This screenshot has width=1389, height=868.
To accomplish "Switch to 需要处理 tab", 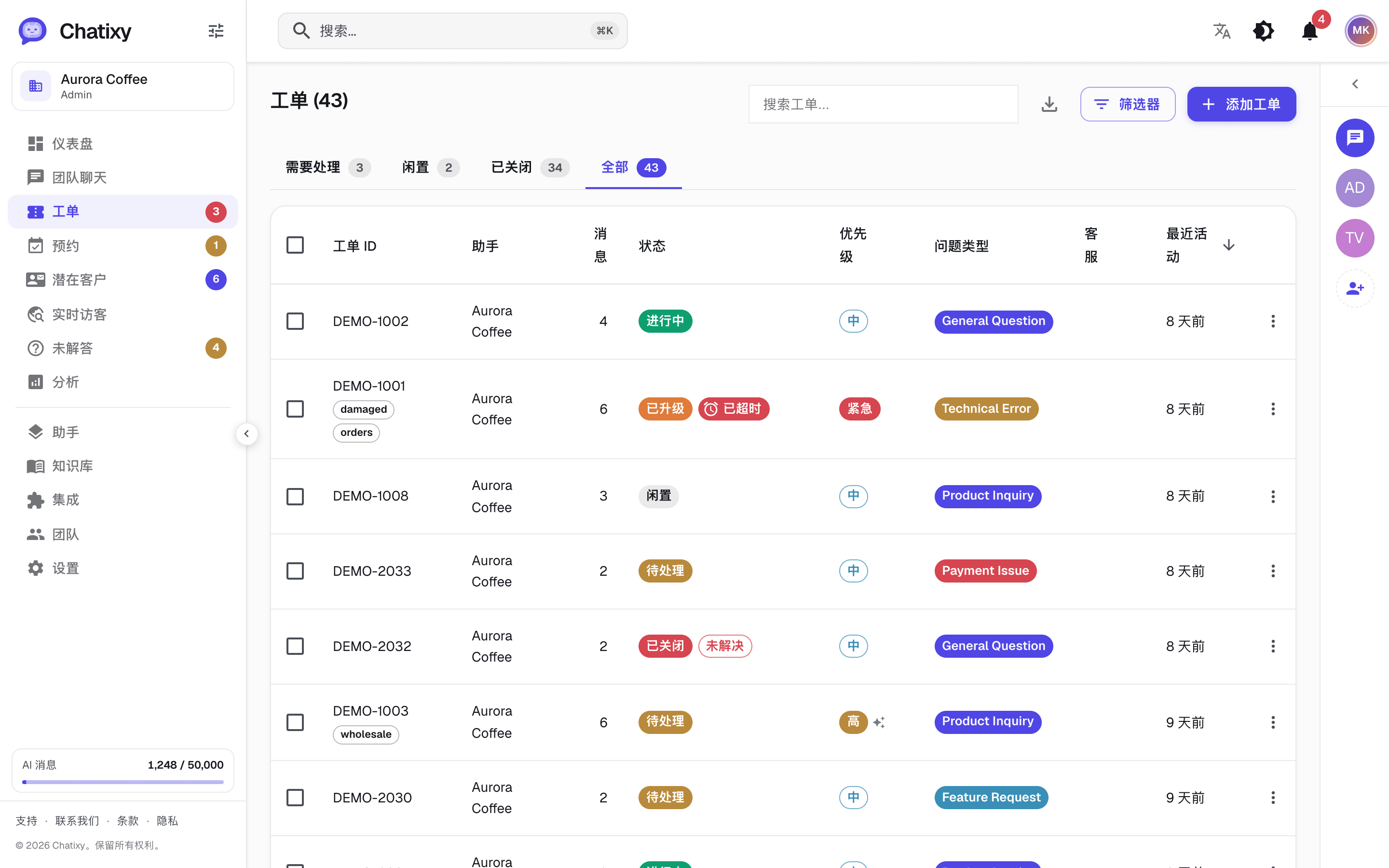I will 328,168.
